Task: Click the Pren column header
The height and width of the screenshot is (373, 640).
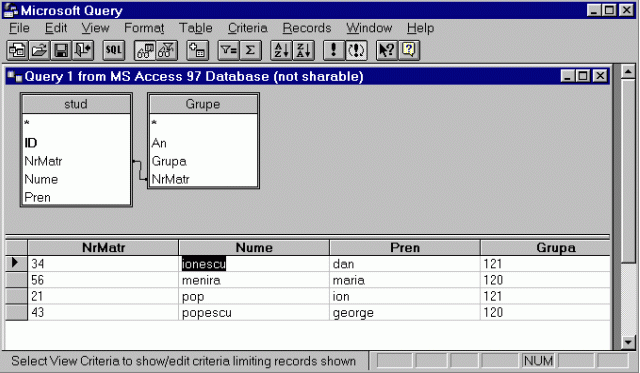Action: pyautogui.click(x=405, y=248)
